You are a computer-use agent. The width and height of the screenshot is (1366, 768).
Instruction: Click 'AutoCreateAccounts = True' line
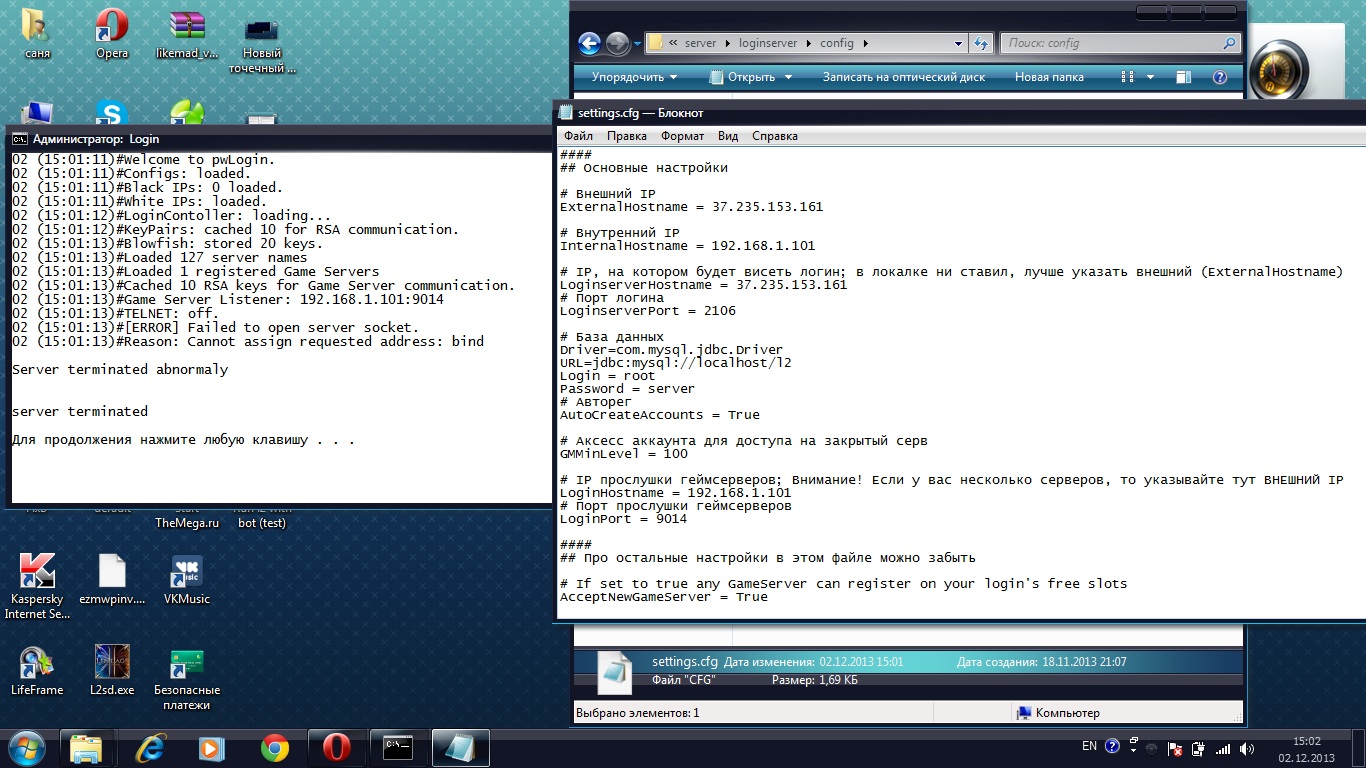click(x=659, y=415)
